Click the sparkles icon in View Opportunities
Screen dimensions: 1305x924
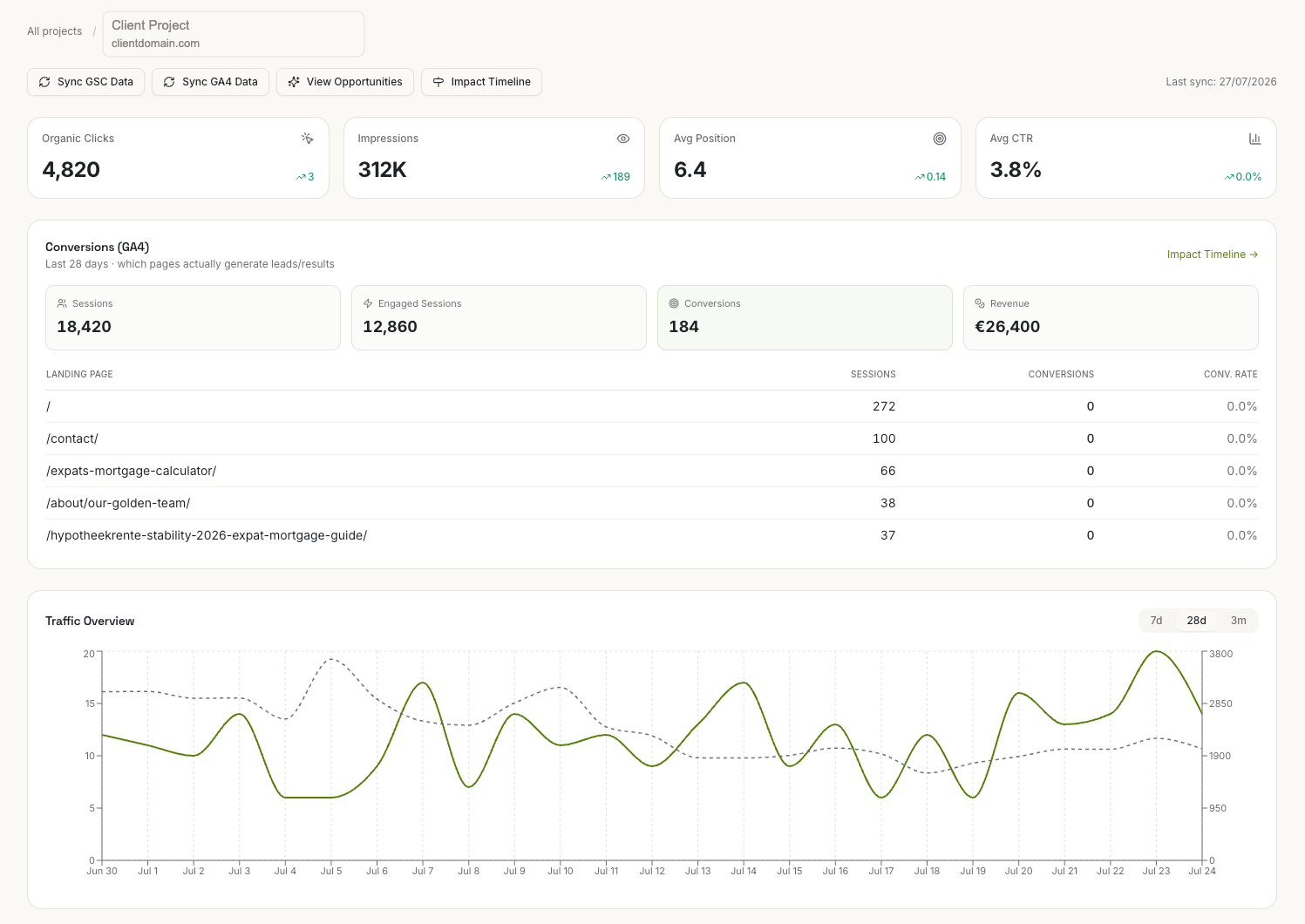(x=294, y=82)
